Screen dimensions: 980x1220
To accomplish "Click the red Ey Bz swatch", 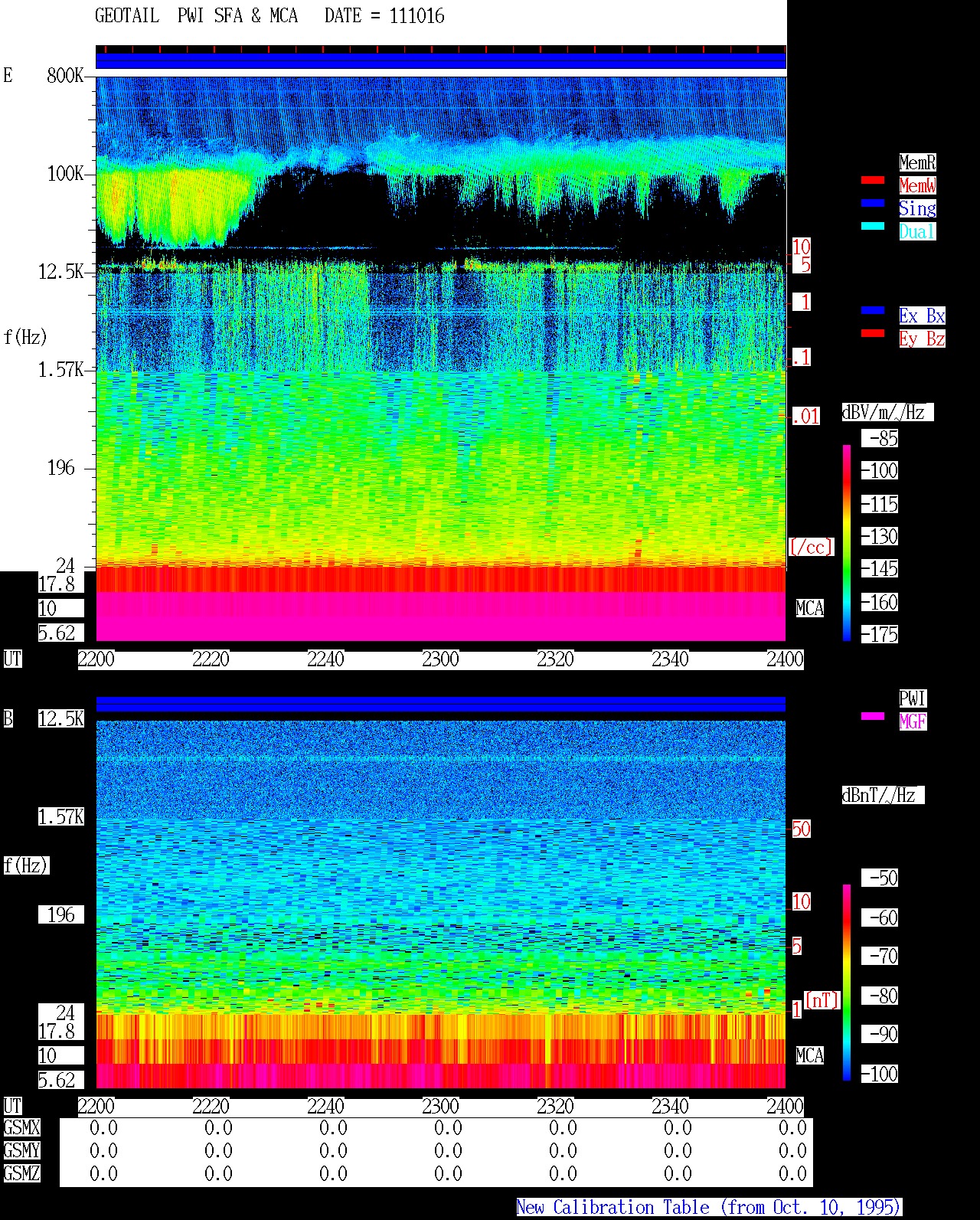I will pos(873,333).
